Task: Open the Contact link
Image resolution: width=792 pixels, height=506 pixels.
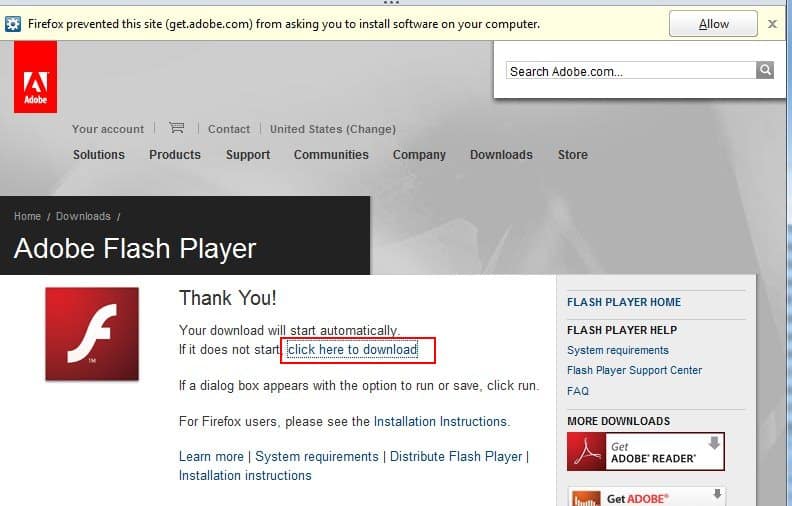Action: (x=229, y=129)
